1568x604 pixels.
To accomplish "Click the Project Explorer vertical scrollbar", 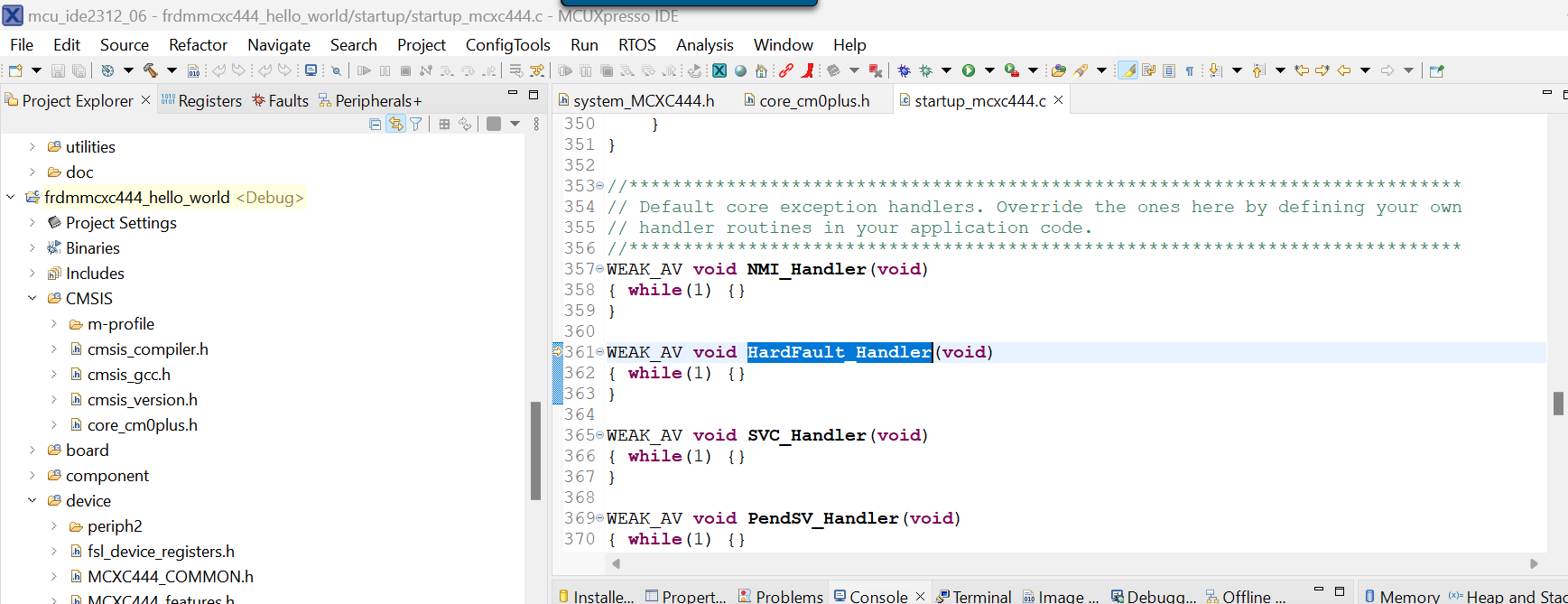I will [x=535, y=451].
